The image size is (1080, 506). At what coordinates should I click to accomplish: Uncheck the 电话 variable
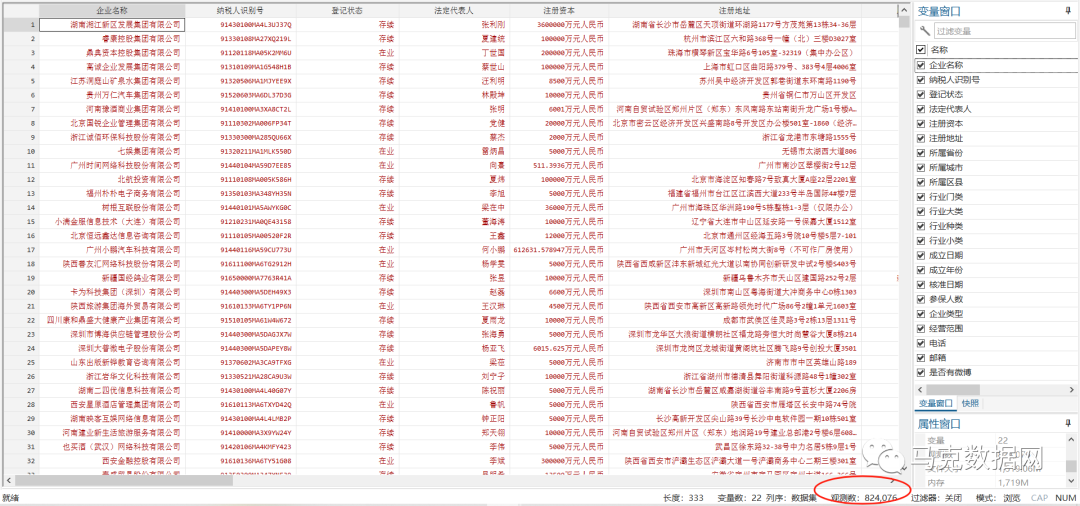[921, 343]
